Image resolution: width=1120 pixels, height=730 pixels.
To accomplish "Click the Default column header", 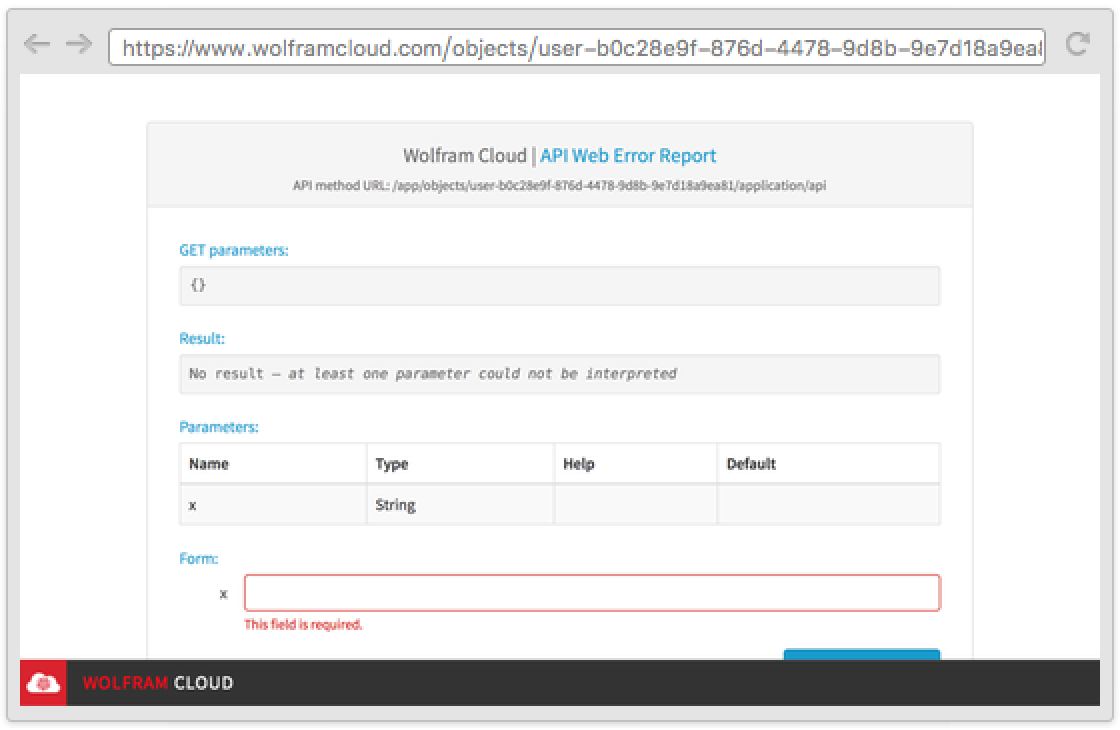I will coord(751,464).
